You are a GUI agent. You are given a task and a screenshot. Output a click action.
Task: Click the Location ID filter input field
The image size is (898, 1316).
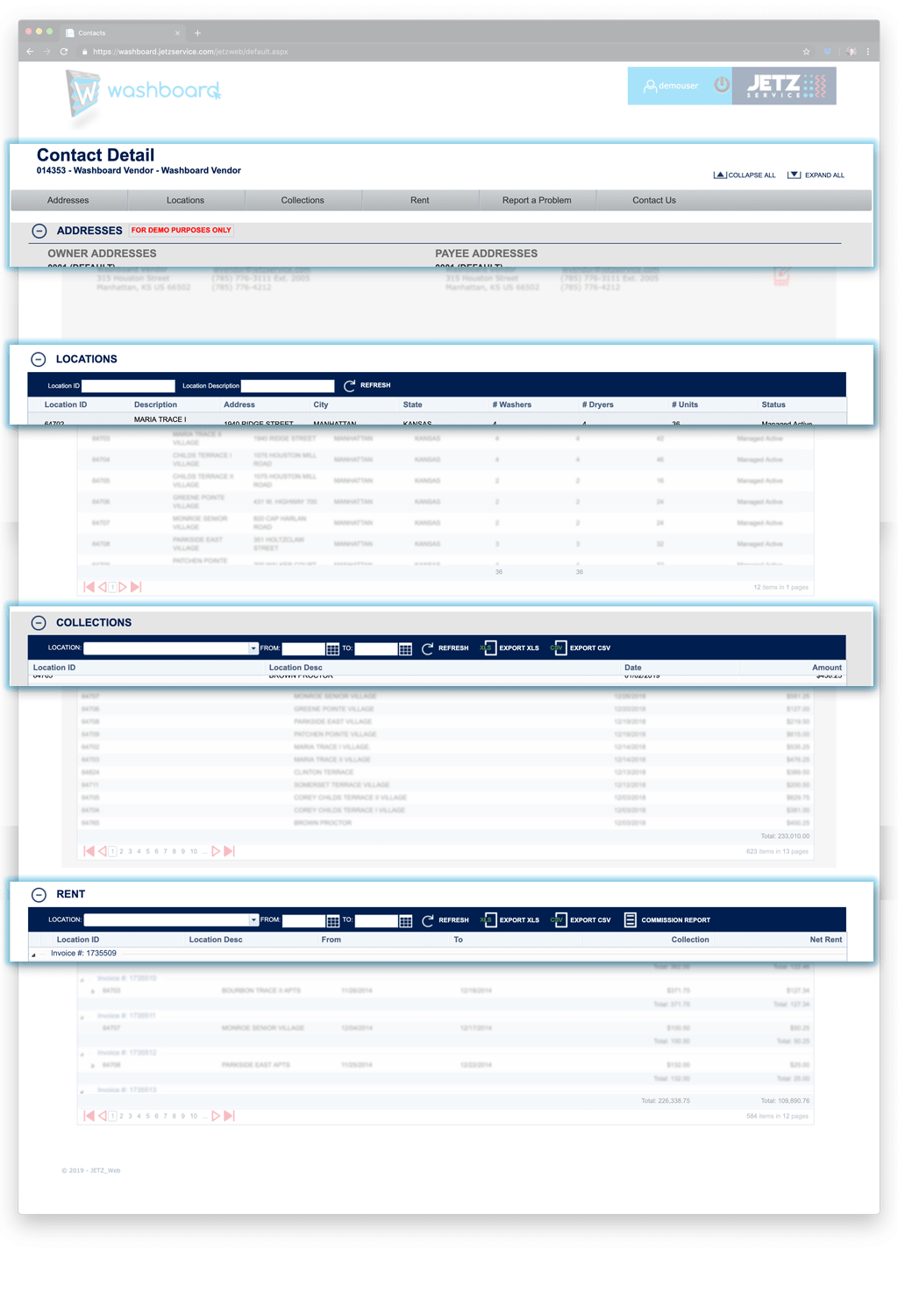129,385
